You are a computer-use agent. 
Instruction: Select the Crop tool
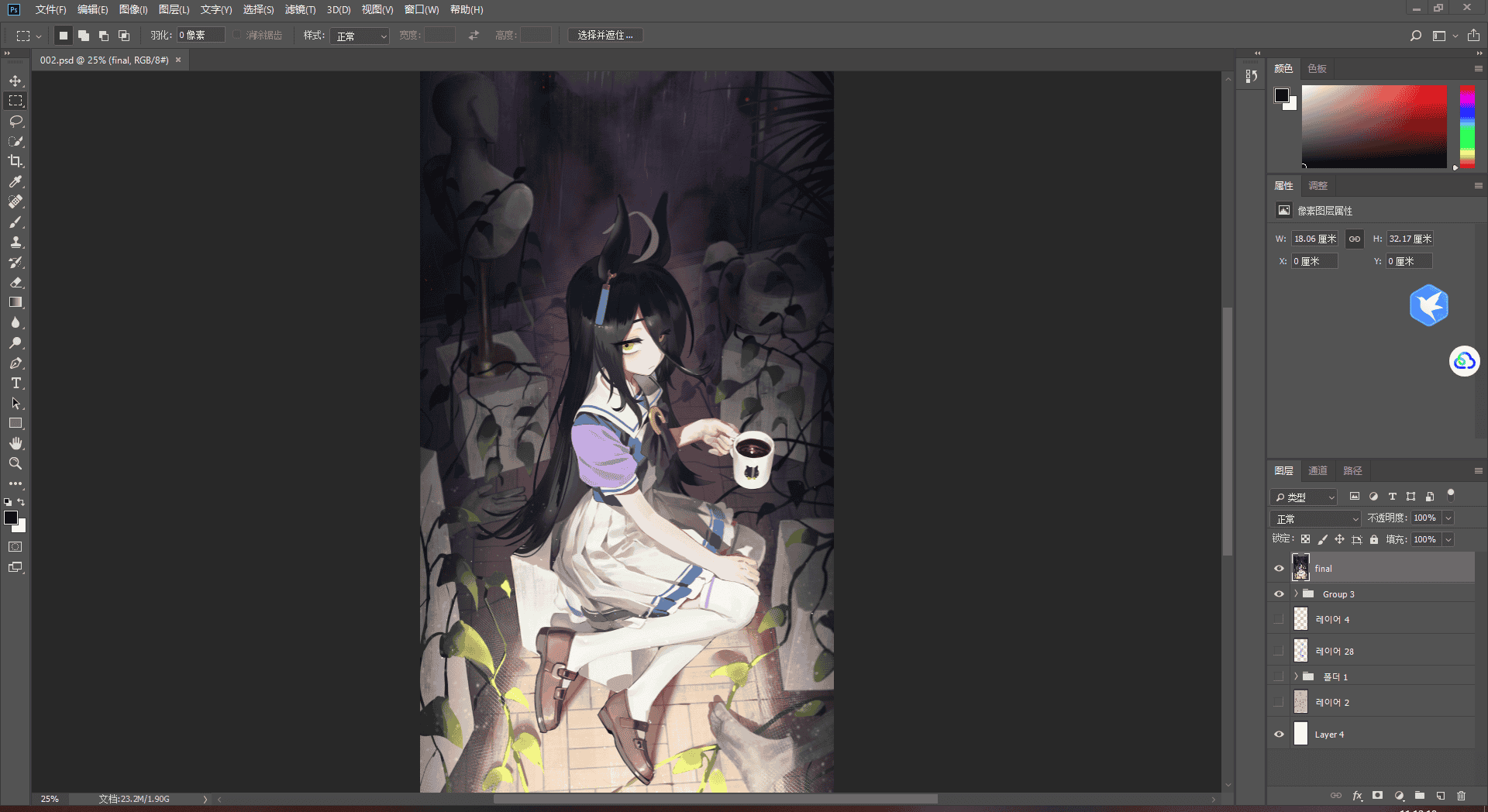pyautogui.click(x=15, y=161)
